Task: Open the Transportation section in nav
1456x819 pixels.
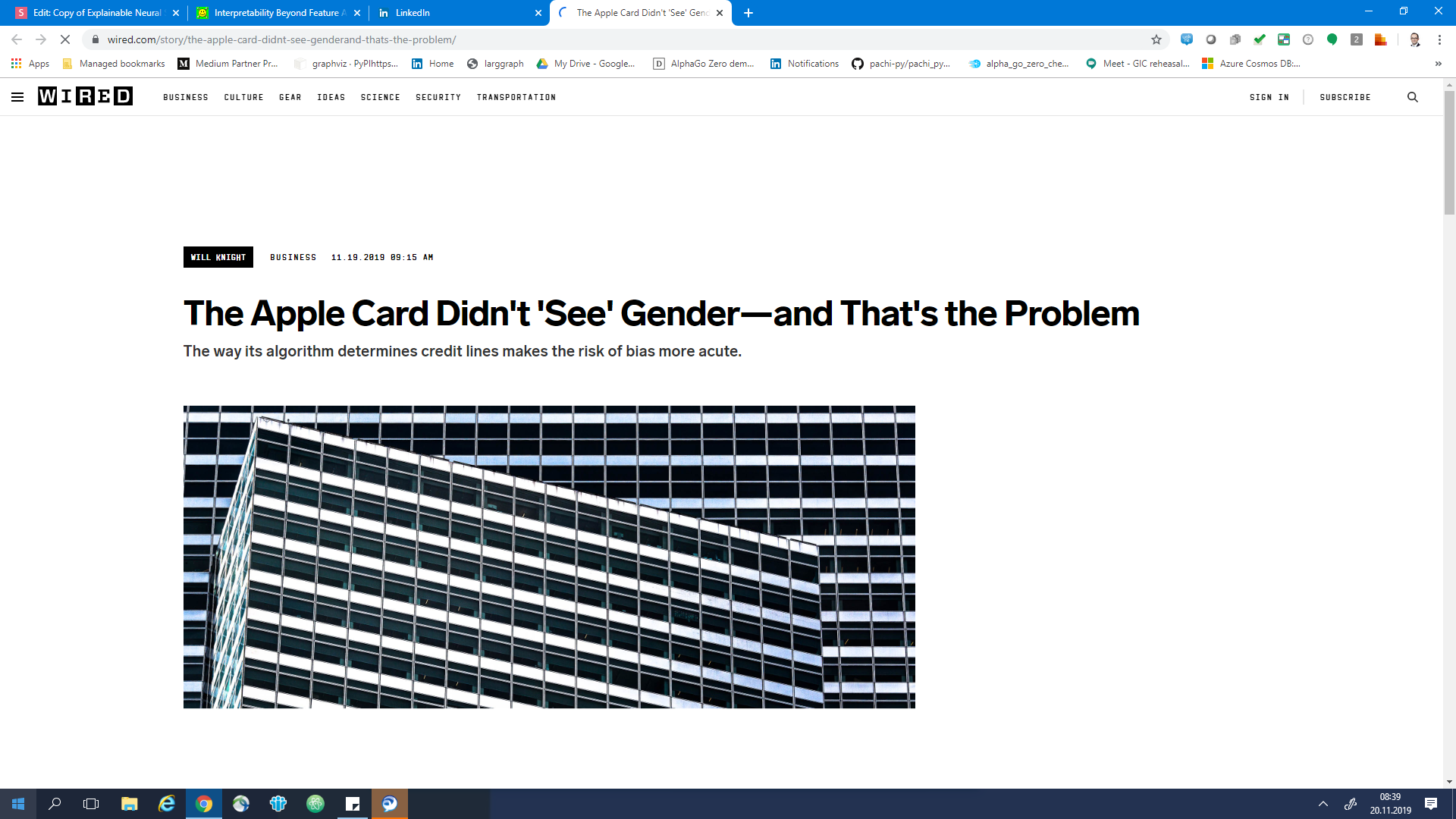Action: [x=516, y=97]
